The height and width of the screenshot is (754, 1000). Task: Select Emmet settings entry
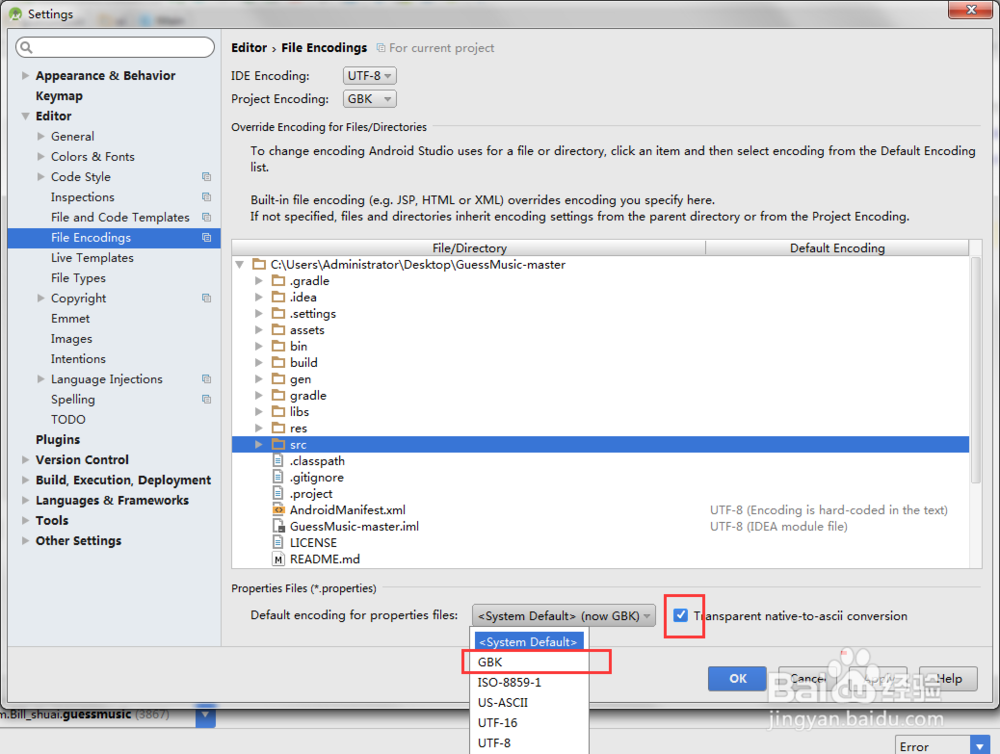click(x=70, y=318)
